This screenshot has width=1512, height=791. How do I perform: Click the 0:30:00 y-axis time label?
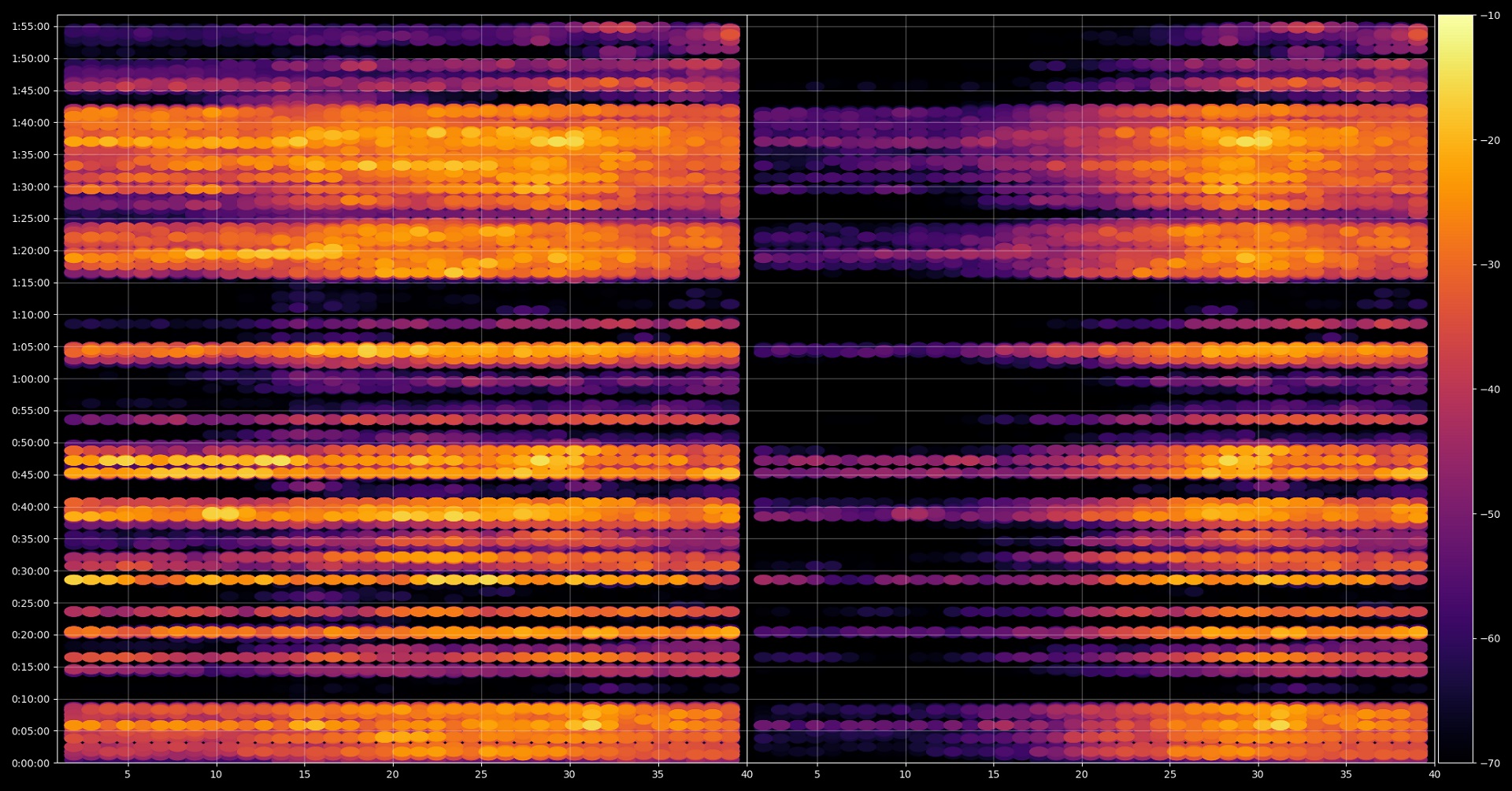click(x=31, y=571)
